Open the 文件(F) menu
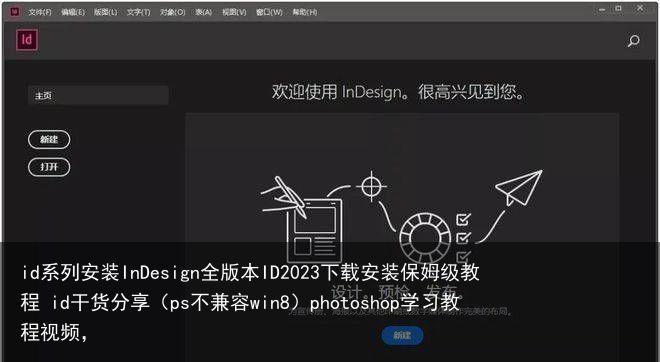Screen dimensions: 660x362 coord(40,12)
